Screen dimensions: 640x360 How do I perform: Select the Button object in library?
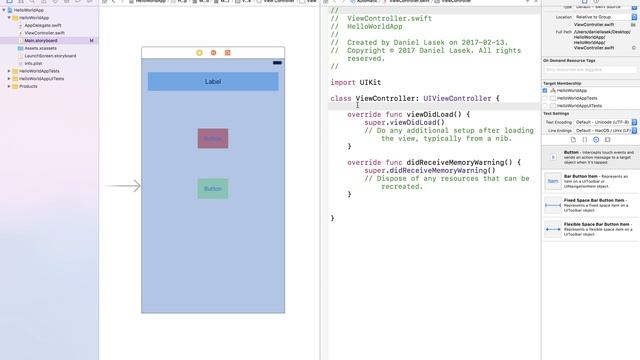point(591,157)
